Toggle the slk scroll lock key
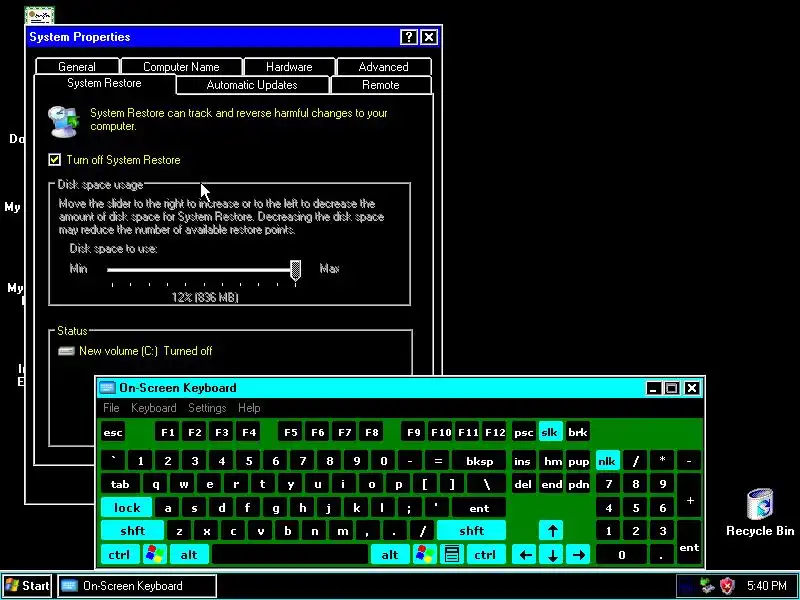800x600 pixels. 550,433
